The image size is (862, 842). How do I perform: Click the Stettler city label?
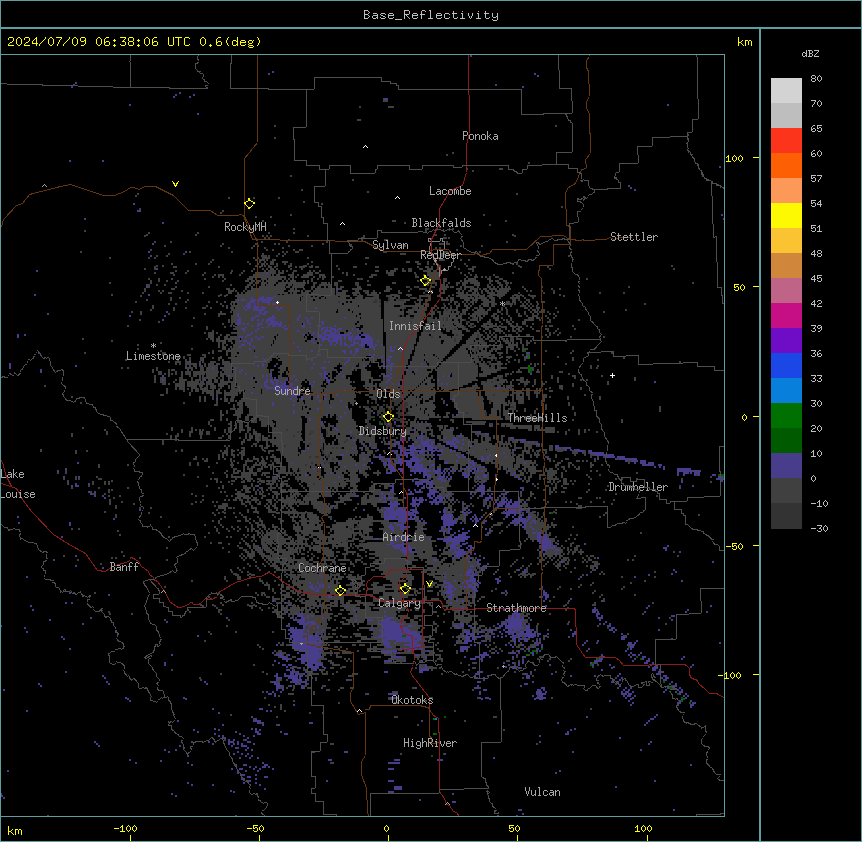click(x=633, y=237)
